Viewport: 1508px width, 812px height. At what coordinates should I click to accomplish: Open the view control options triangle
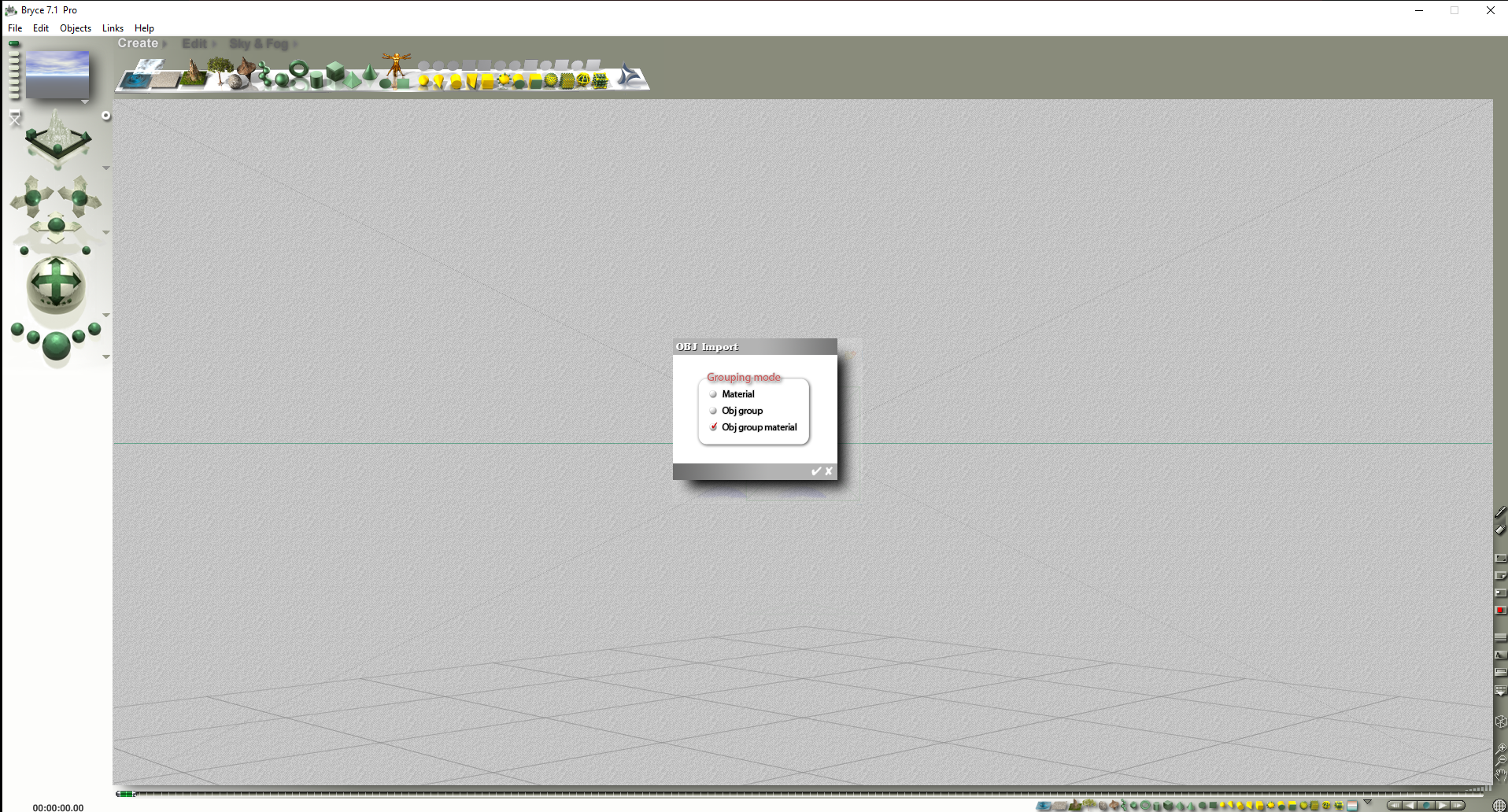105,168
